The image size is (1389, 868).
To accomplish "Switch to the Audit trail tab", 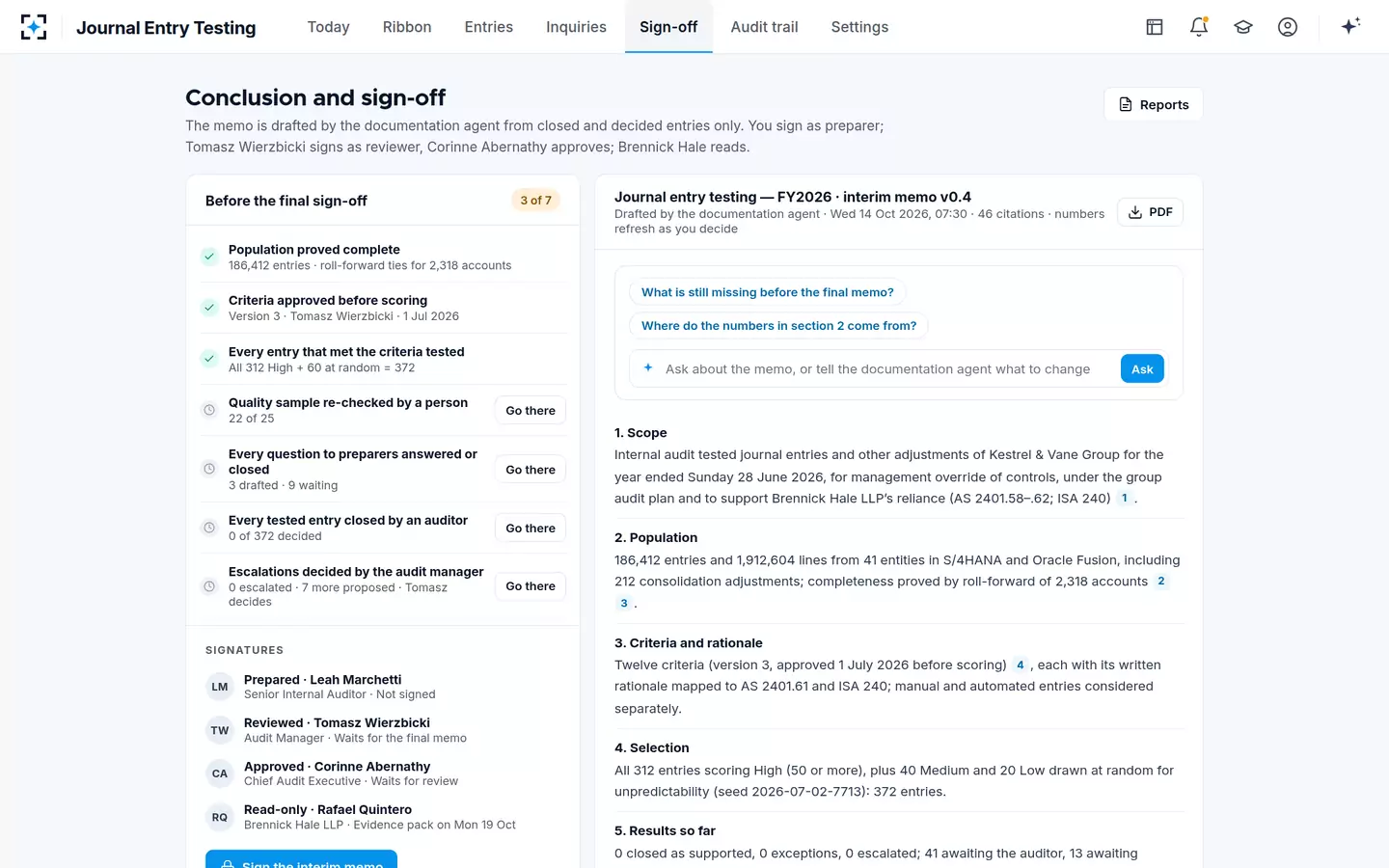I will point(764,27).
